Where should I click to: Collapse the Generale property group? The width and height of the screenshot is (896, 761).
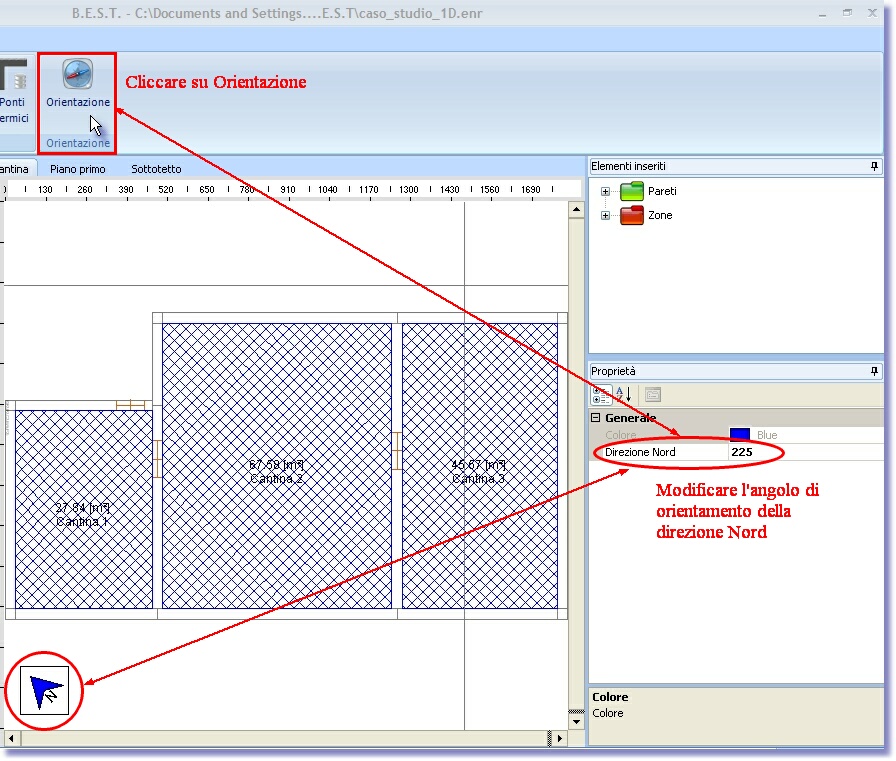[596, 418]
